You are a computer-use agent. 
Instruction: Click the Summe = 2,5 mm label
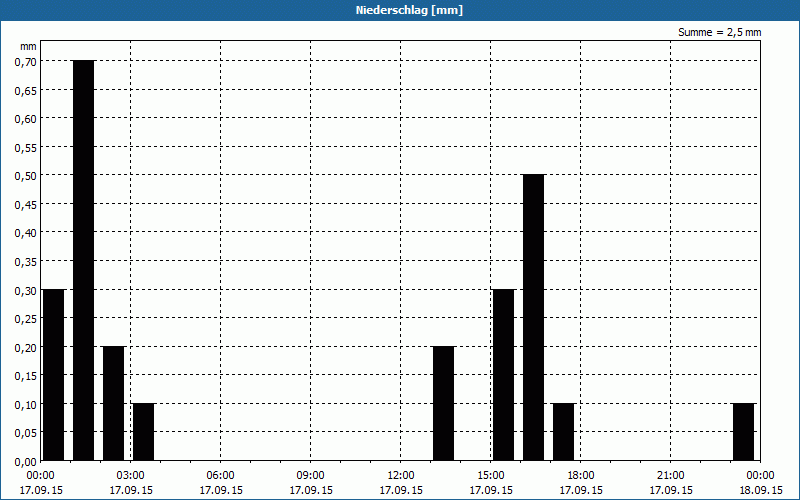point(719,32)
